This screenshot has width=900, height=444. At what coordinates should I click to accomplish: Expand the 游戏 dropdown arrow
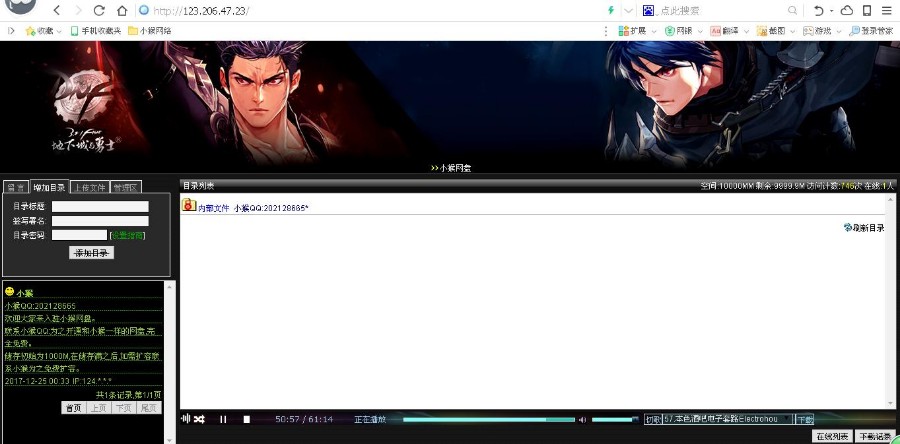coord(839,31)
